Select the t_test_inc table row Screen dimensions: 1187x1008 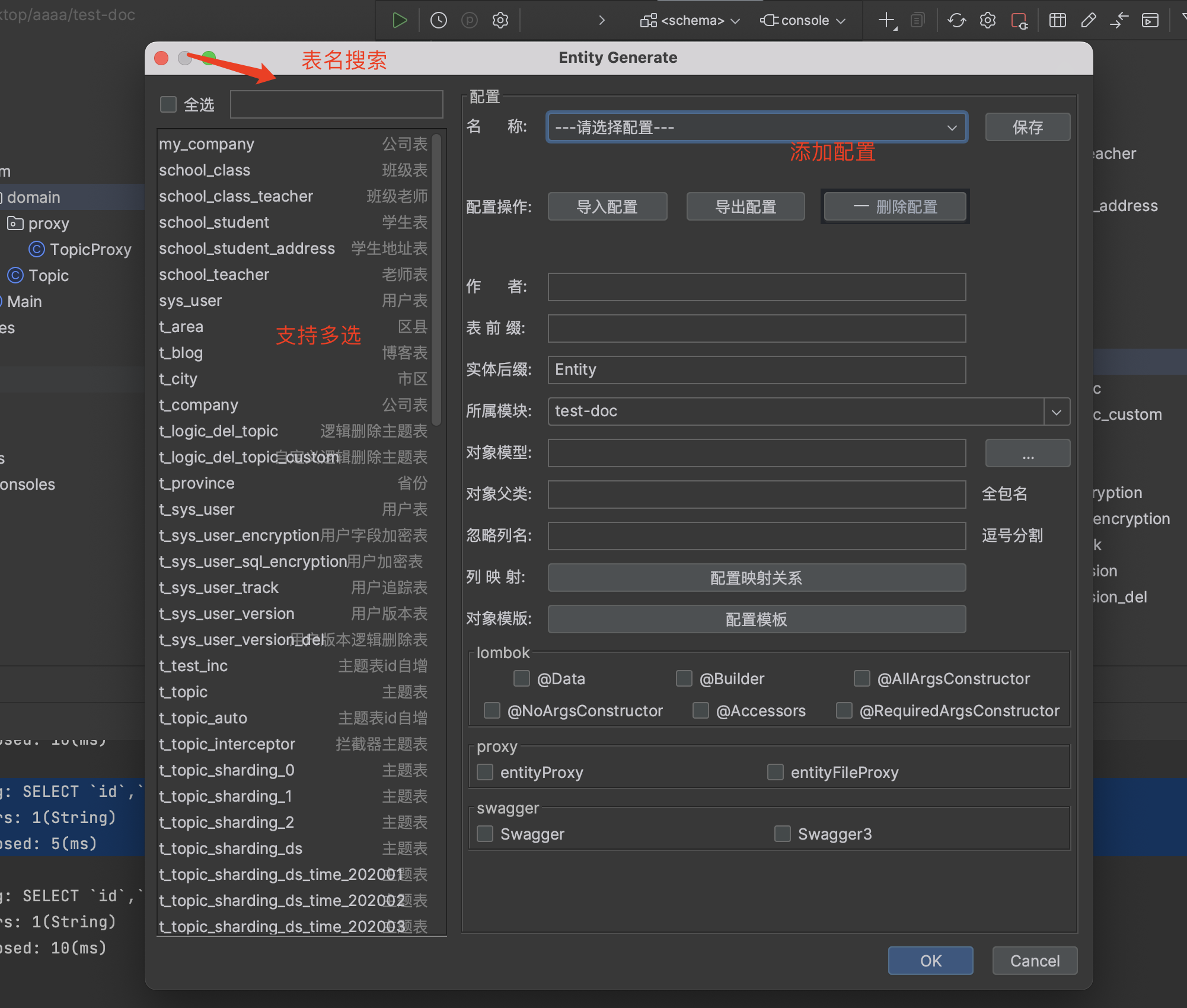click(293, 665)
